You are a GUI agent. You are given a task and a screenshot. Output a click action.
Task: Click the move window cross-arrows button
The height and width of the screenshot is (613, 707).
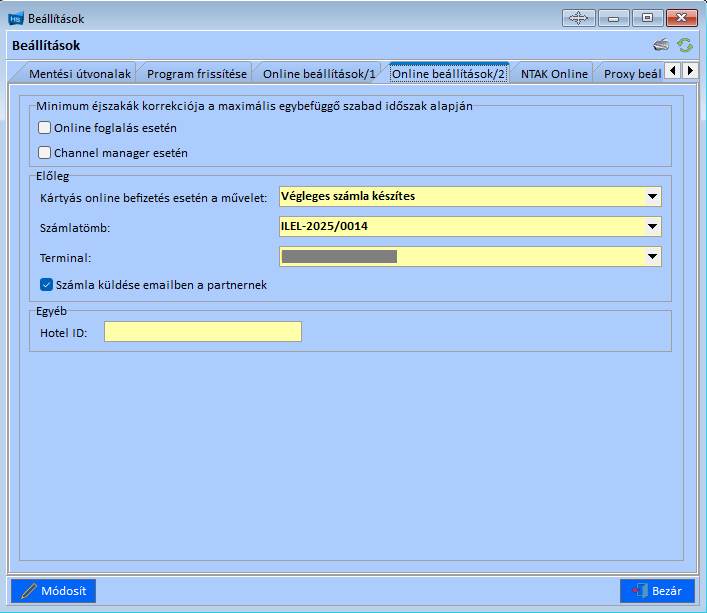click(x=579, y=18)
